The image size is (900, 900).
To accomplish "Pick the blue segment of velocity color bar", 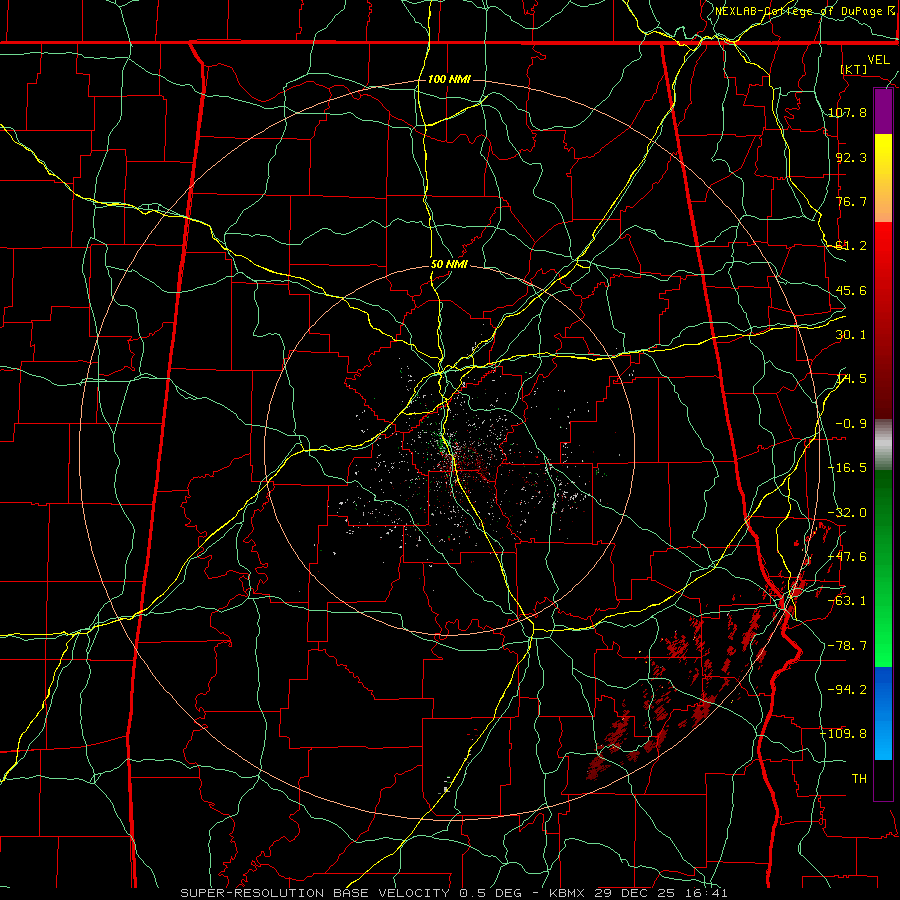I will [883, 713].
